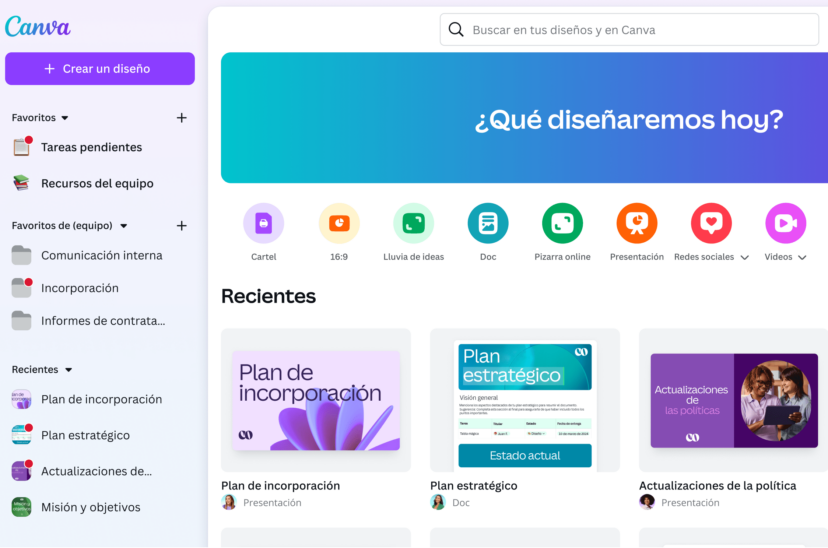This screenshot has width=828, height=548.
Task: Click the magnifying glass search icon
Action: coord(456,30)
